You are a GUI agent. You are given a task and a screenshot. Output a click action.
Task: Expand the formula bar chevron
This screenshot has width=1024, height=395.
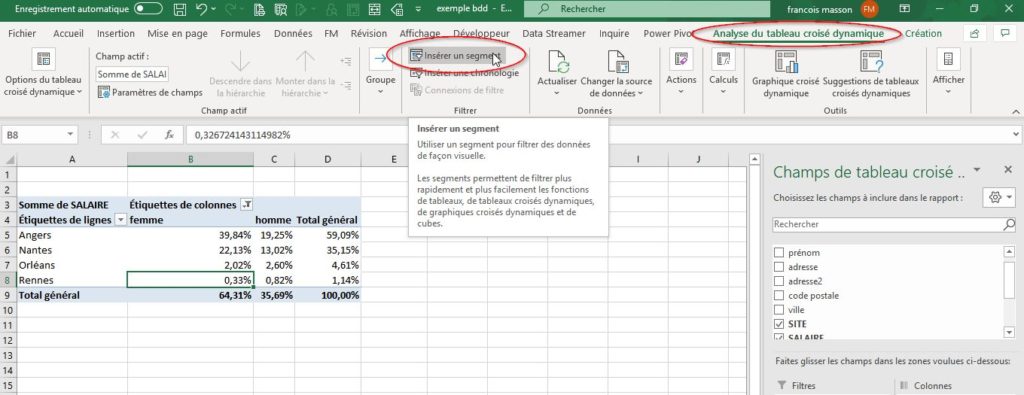[1016, 134]
